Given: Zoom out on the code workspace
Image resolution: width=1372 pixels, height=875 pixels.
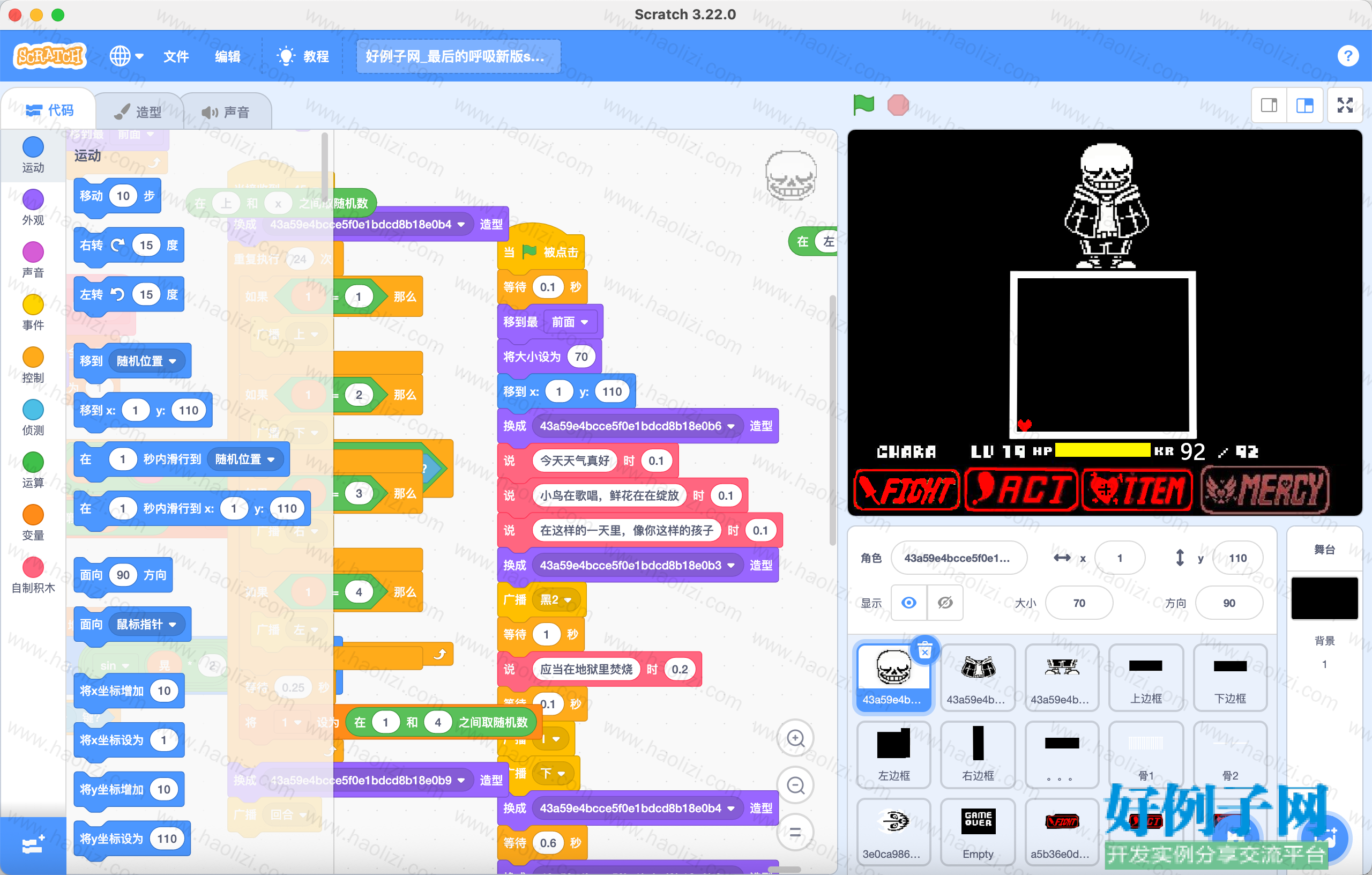Looking at the screenshot, I should coord(795,785).
